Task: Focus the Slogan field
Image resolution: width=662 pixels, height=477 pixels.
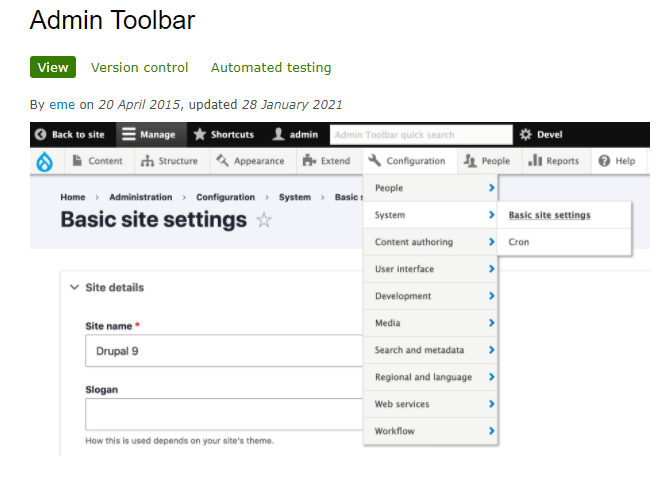Action: click(x=224, y=414)
